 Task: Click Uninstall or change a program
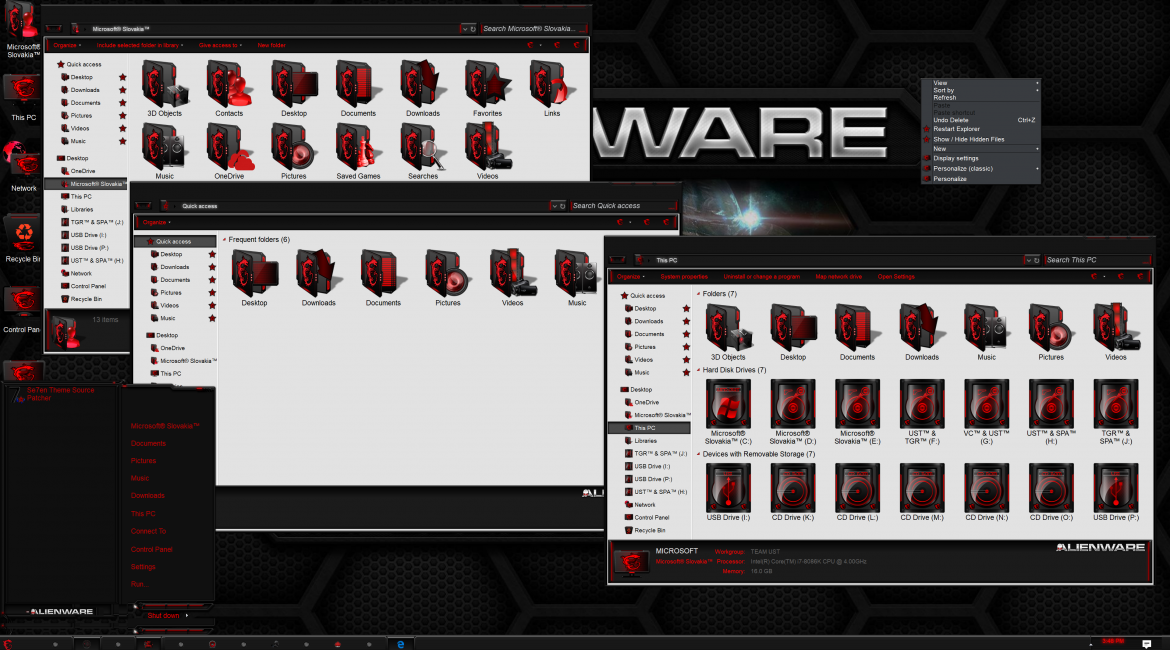click(761, 277)
